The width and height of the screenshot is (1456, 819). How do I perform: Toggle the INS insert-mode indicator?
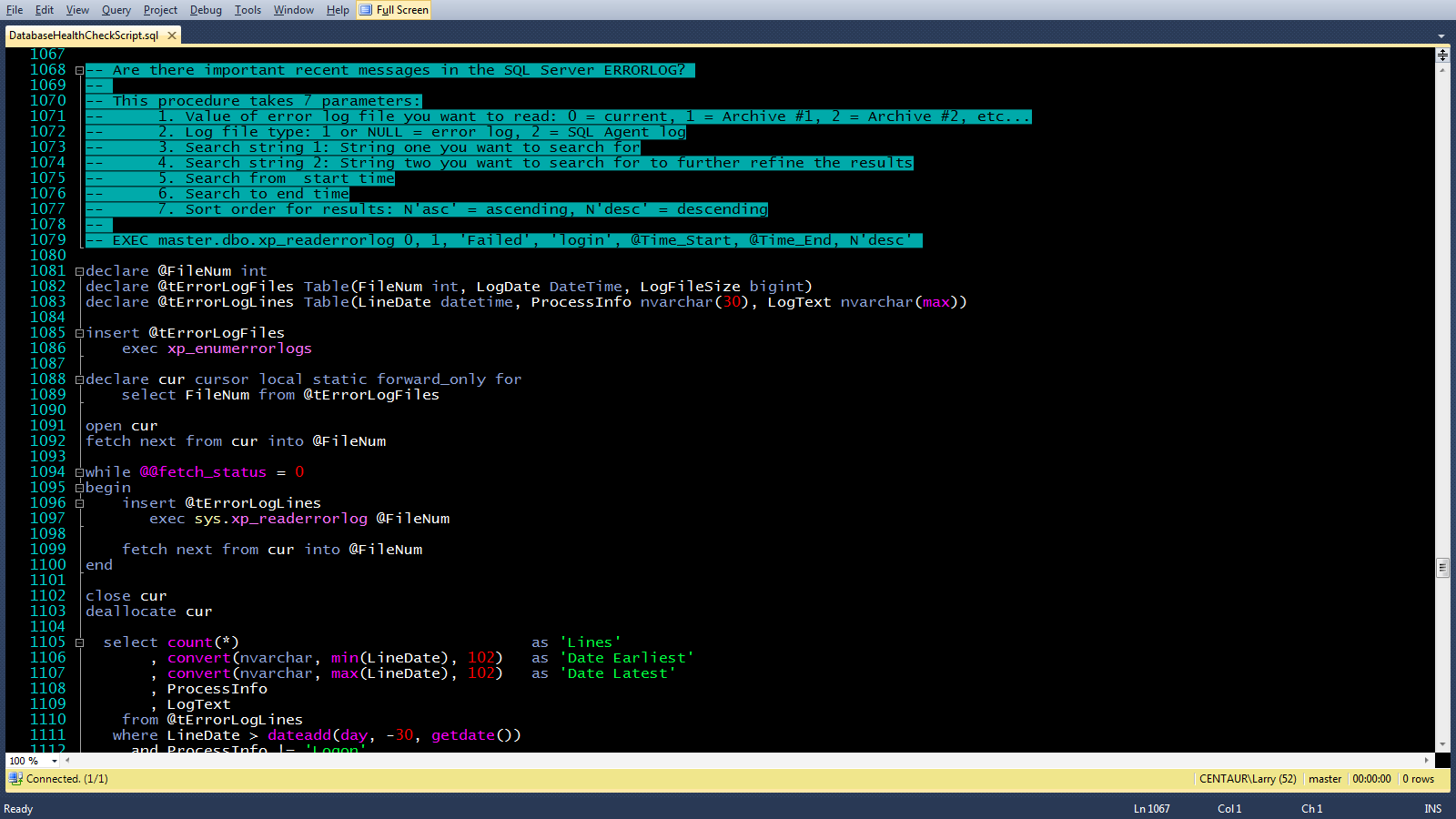(x=1432, y=808)
